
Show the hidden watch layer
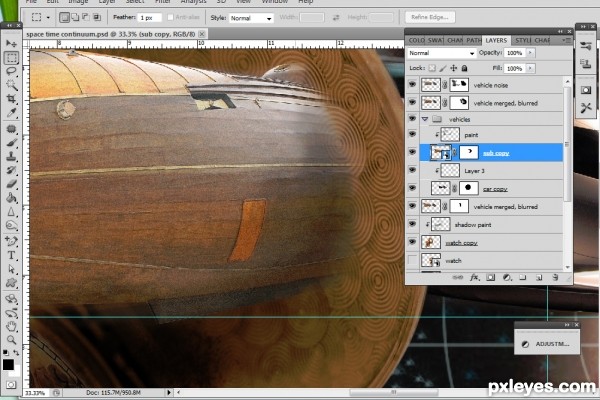click(412, 260)
